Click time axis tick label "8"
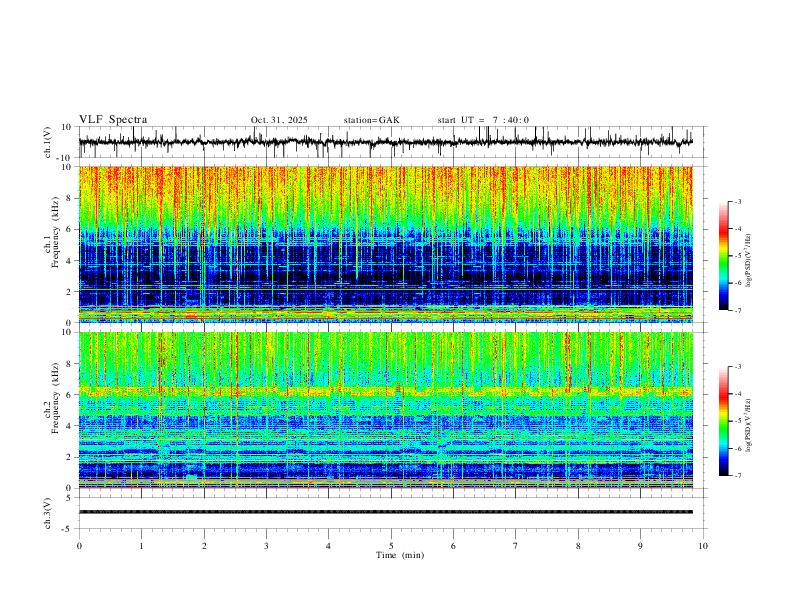The image size is (792, 612). [x=578, y=546]
